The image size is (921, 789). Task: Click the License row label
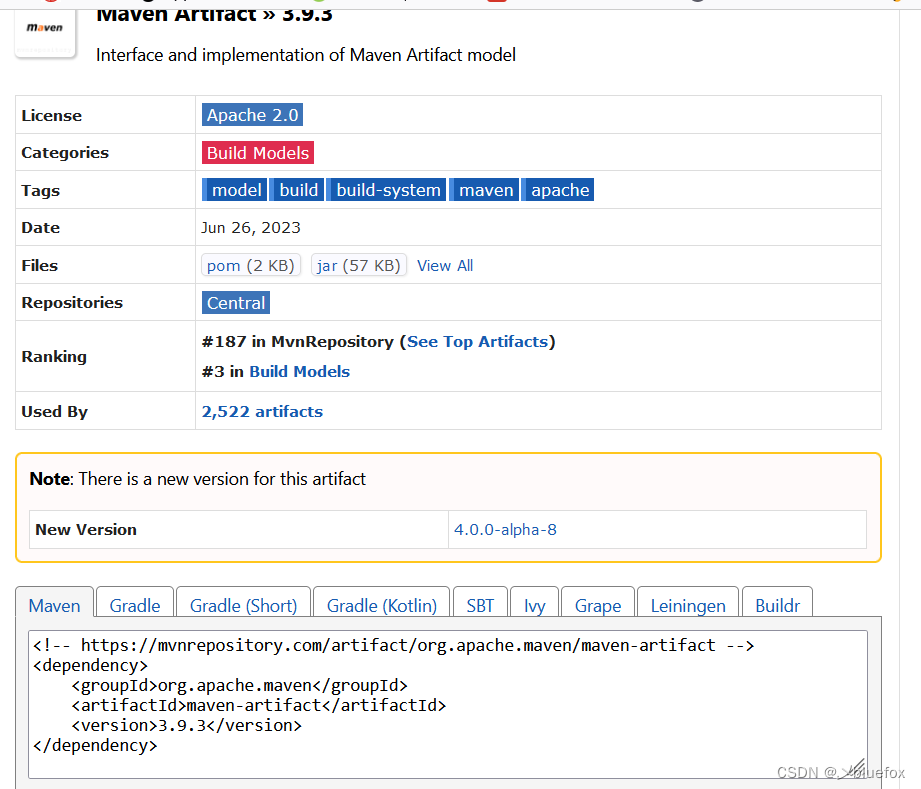click(52, 115)
